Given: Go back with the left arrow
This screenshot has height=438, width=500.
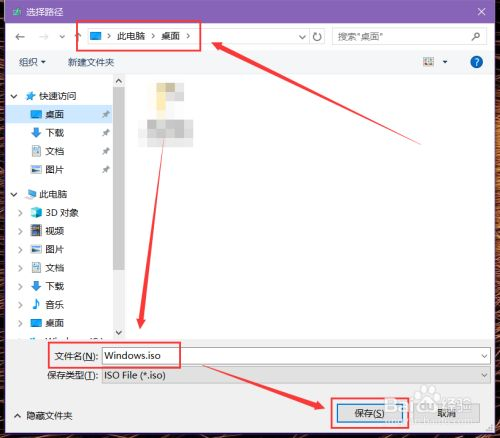Looking at the screenshot, I should pos(20,37).
